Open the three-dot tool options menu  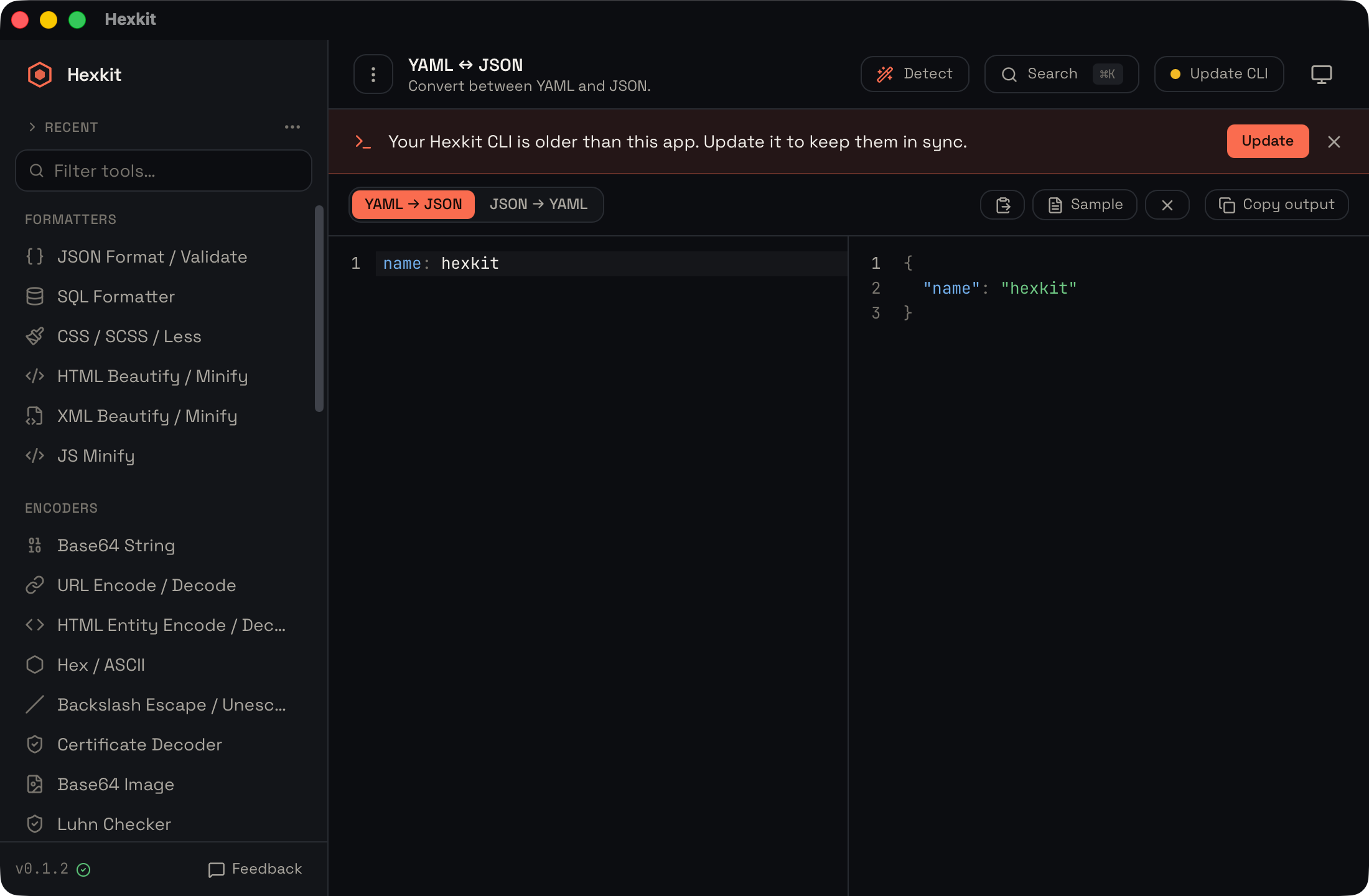373,75
